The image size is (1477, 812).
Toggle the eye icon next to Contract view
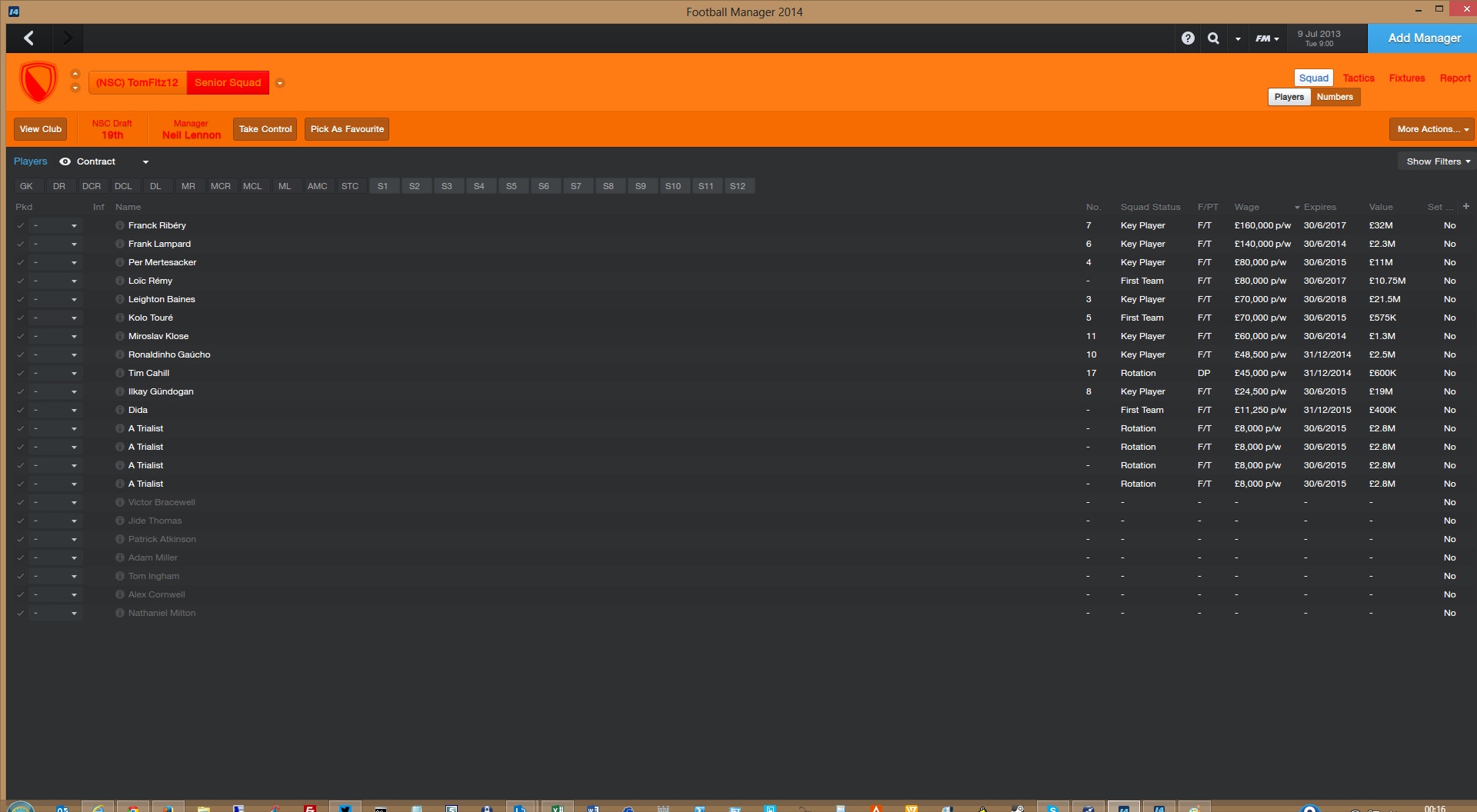[x=65, y=161]
